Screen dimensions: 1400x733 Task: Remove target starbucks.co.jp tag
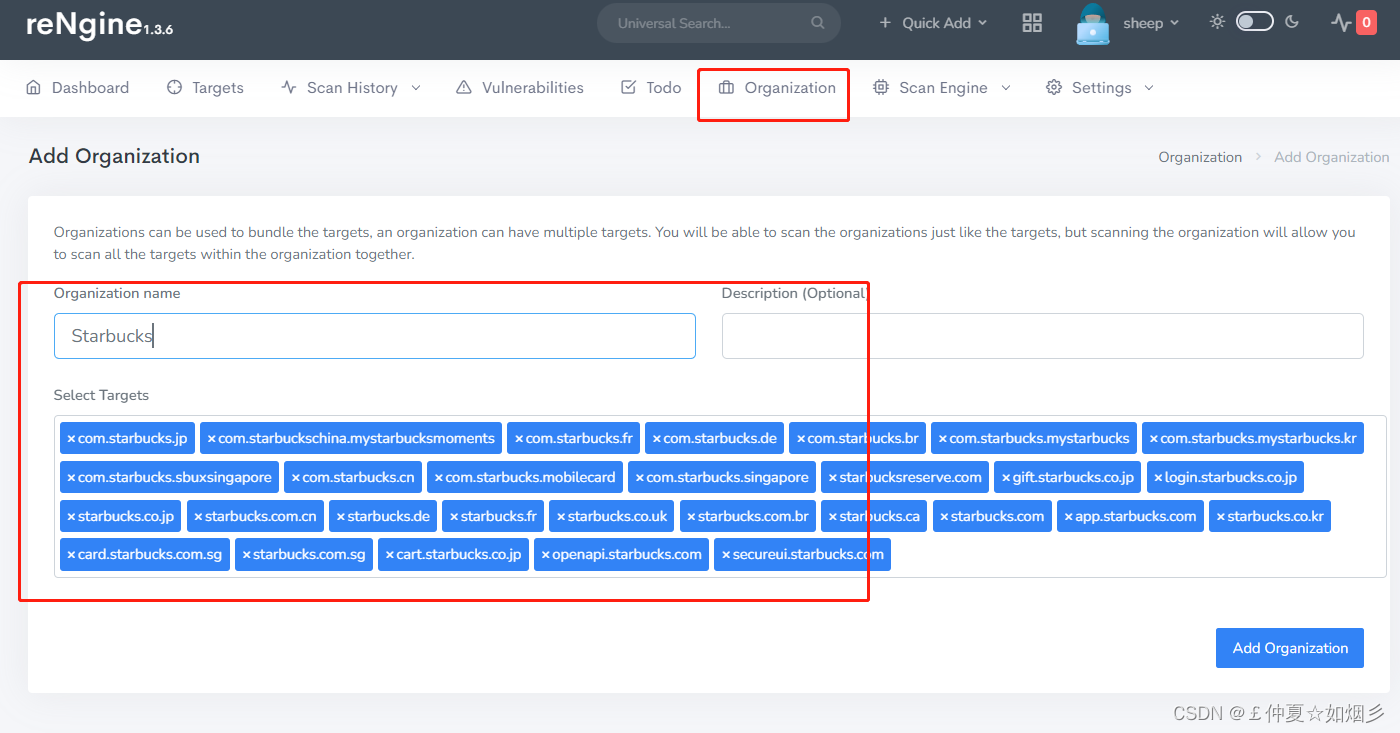(71, 516)
